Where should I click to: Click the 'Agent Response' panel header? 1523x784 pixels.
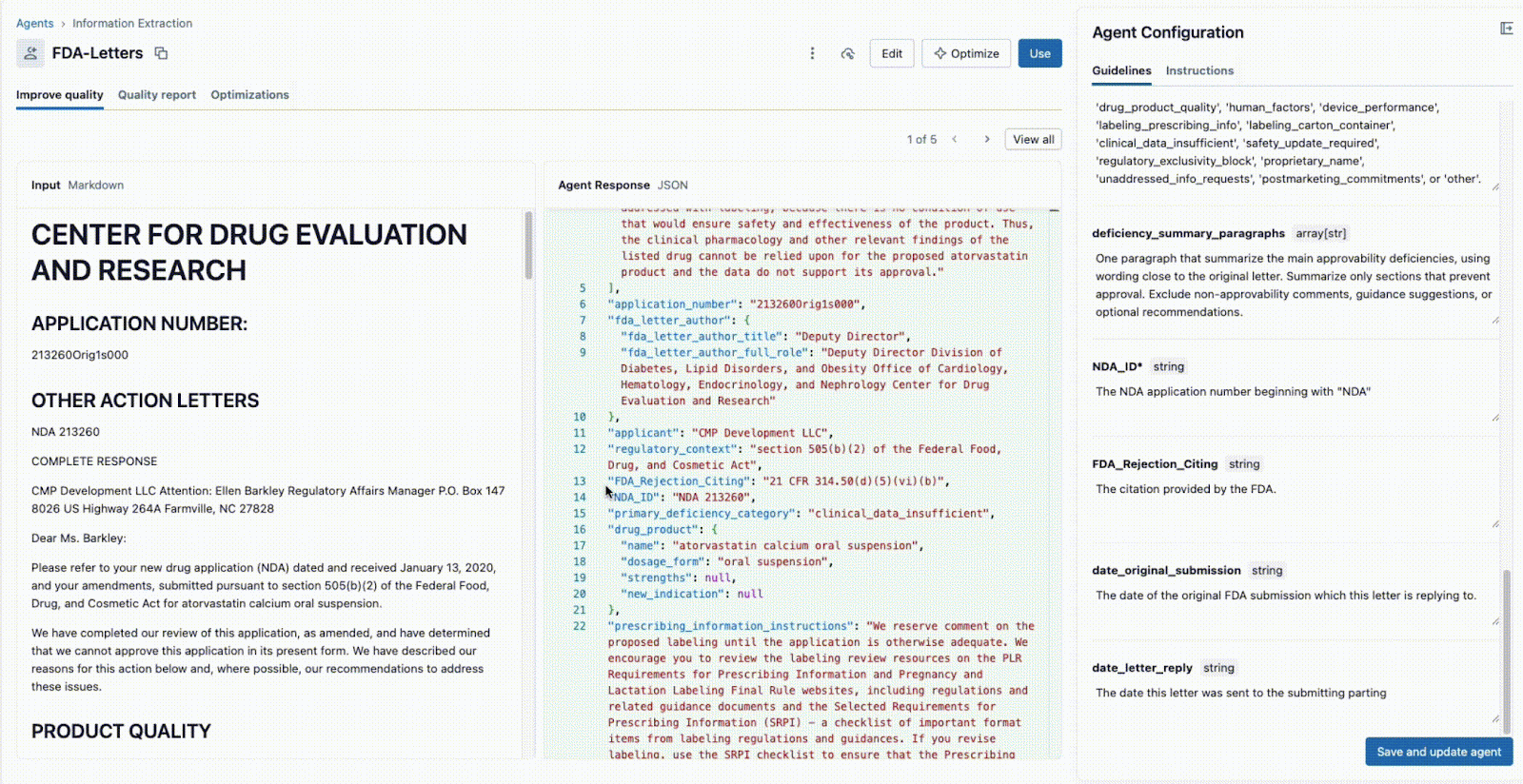[603, 186]
